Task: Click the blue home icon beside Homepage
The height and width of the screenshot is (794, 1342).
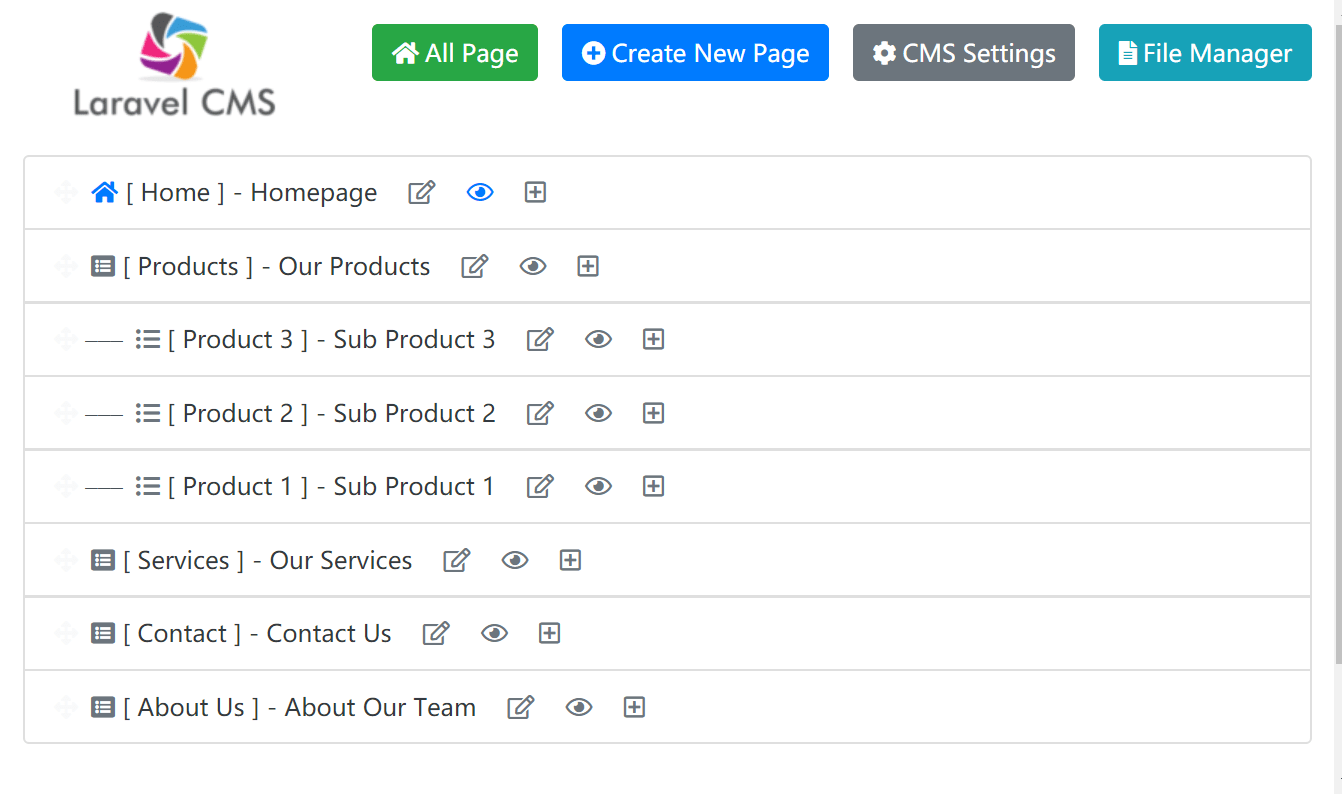Action: (104, 193)
